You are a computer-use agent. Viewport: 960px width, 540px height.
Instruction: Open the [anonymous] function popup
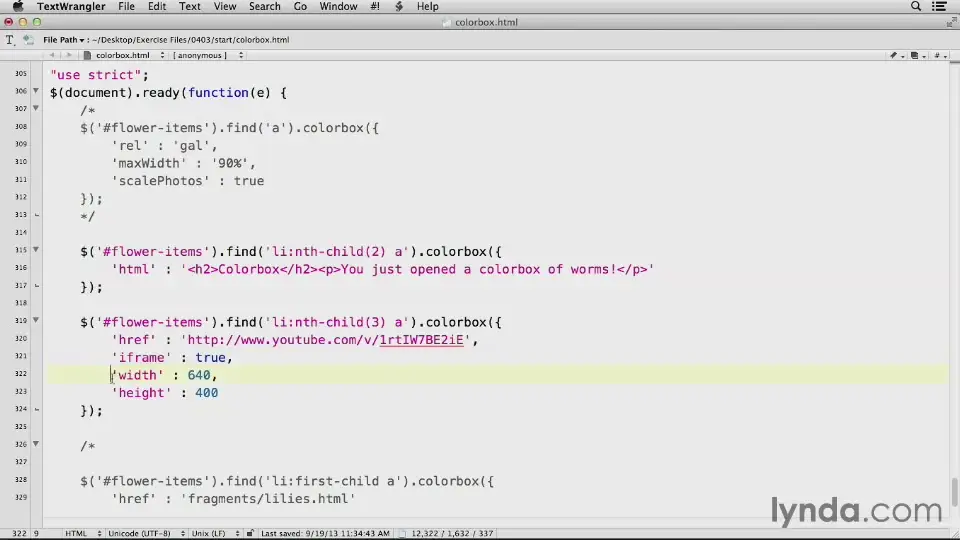(208, 55)
